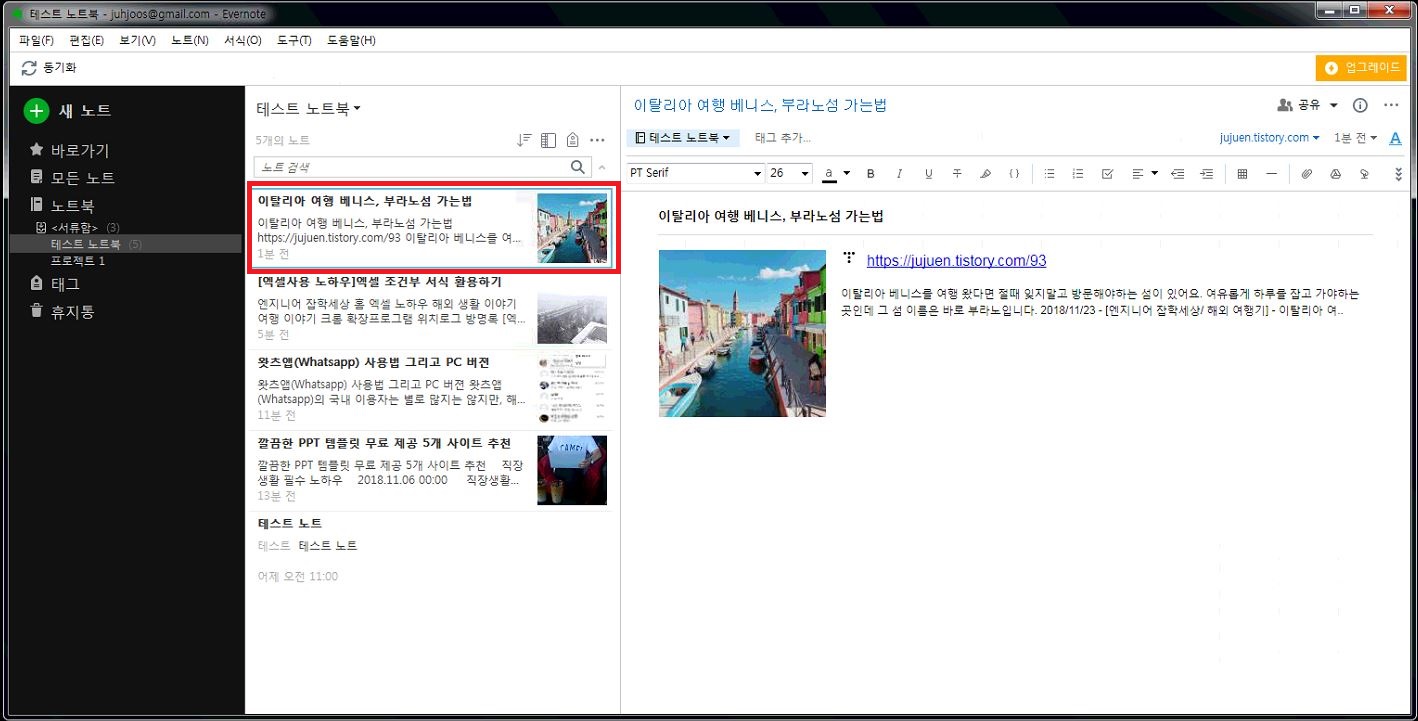Open the 테스트 노트북 dropdown above the note list
This screenshot has width=1418, height=721.
coord(309,108)
